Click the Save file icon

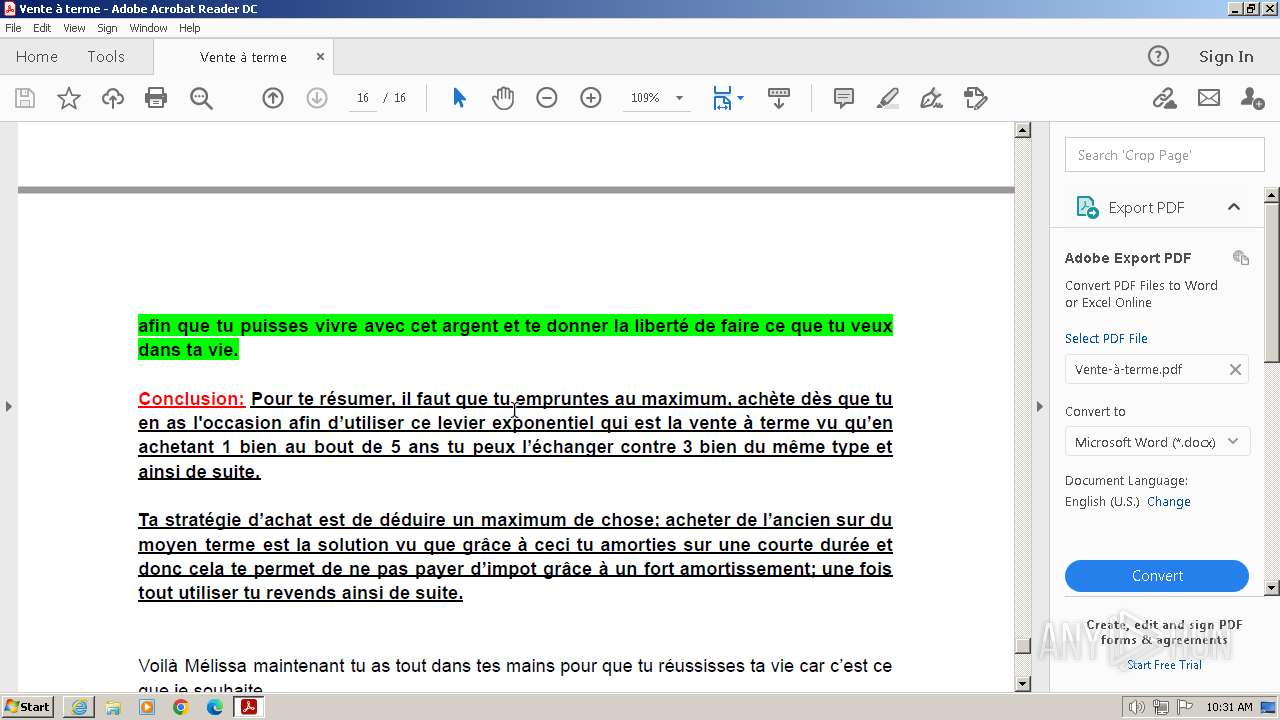coord(25,98)
